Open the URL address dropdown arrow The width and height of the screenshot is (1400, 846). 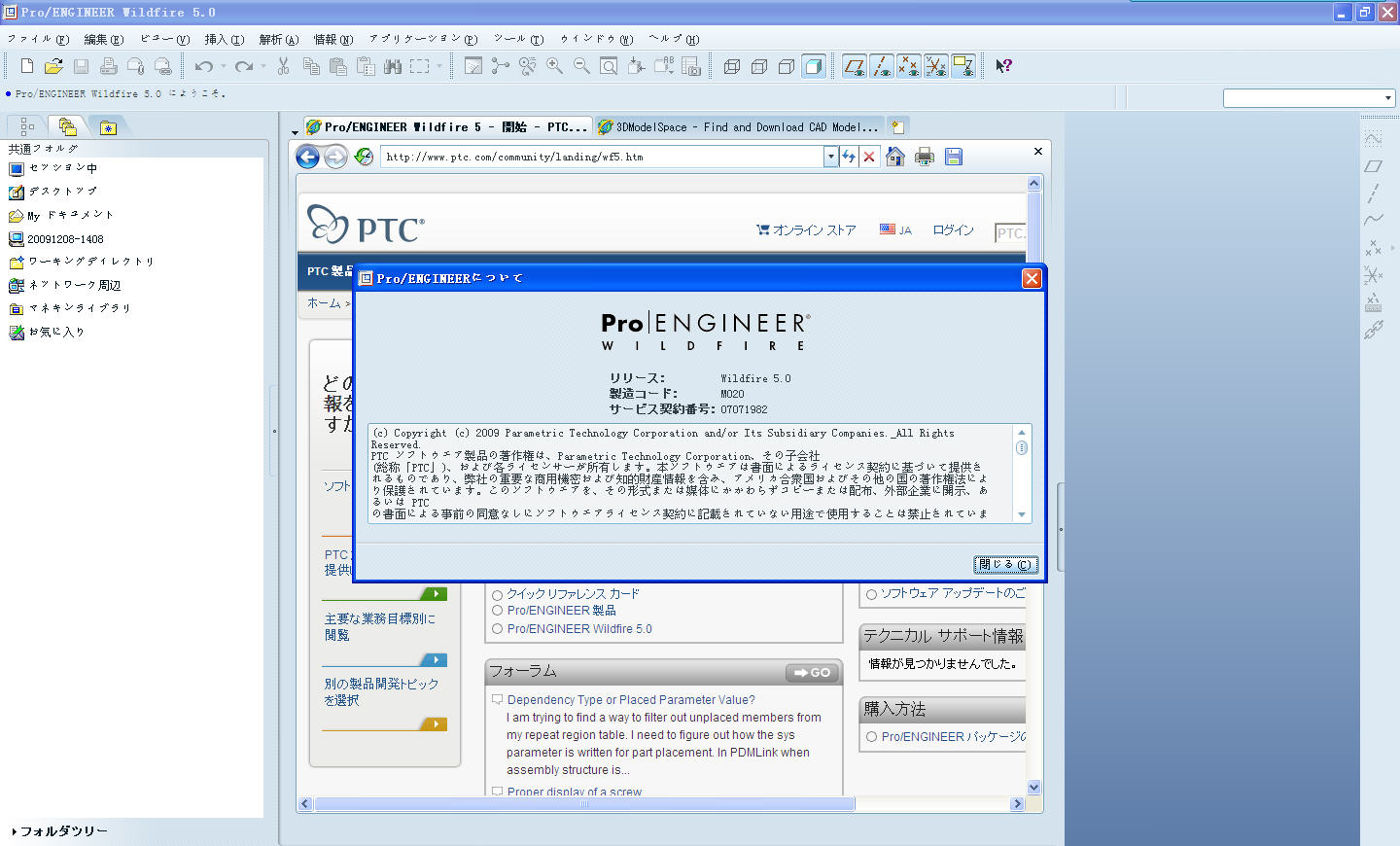point(830,157)
